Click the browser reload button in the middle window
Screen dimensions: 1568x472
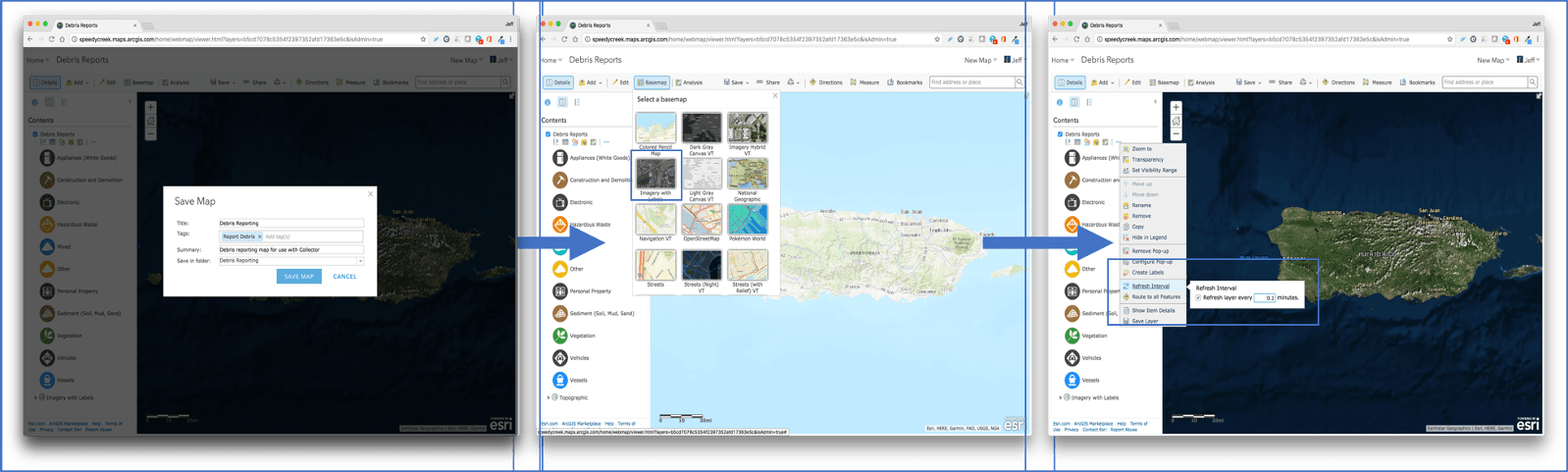[564, 39]
